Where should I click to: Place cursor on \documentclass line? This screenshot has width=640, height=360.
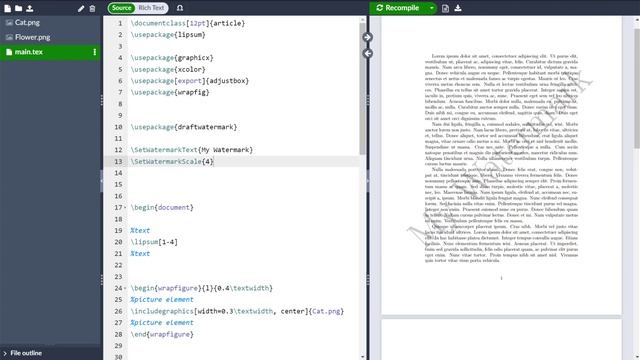pyautogui.click(x=188, y=23)
